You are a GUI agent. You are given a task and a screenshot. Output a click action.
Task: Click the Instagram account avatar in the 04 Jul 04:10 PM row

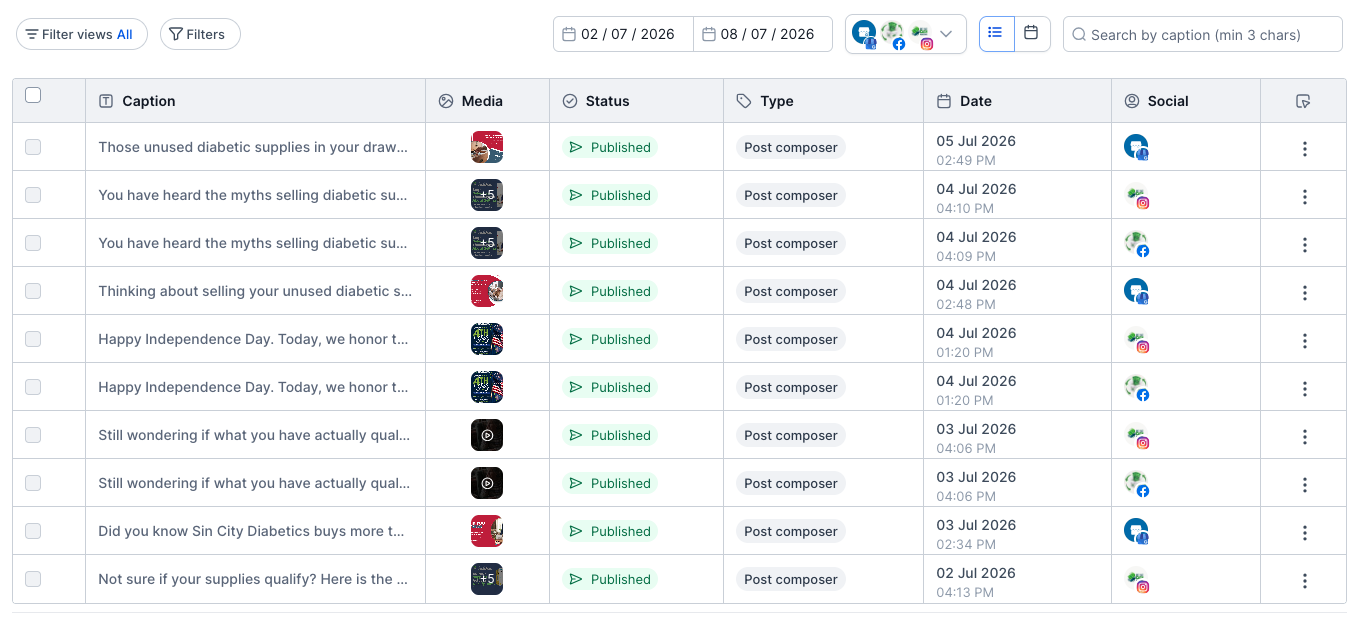1136,196
